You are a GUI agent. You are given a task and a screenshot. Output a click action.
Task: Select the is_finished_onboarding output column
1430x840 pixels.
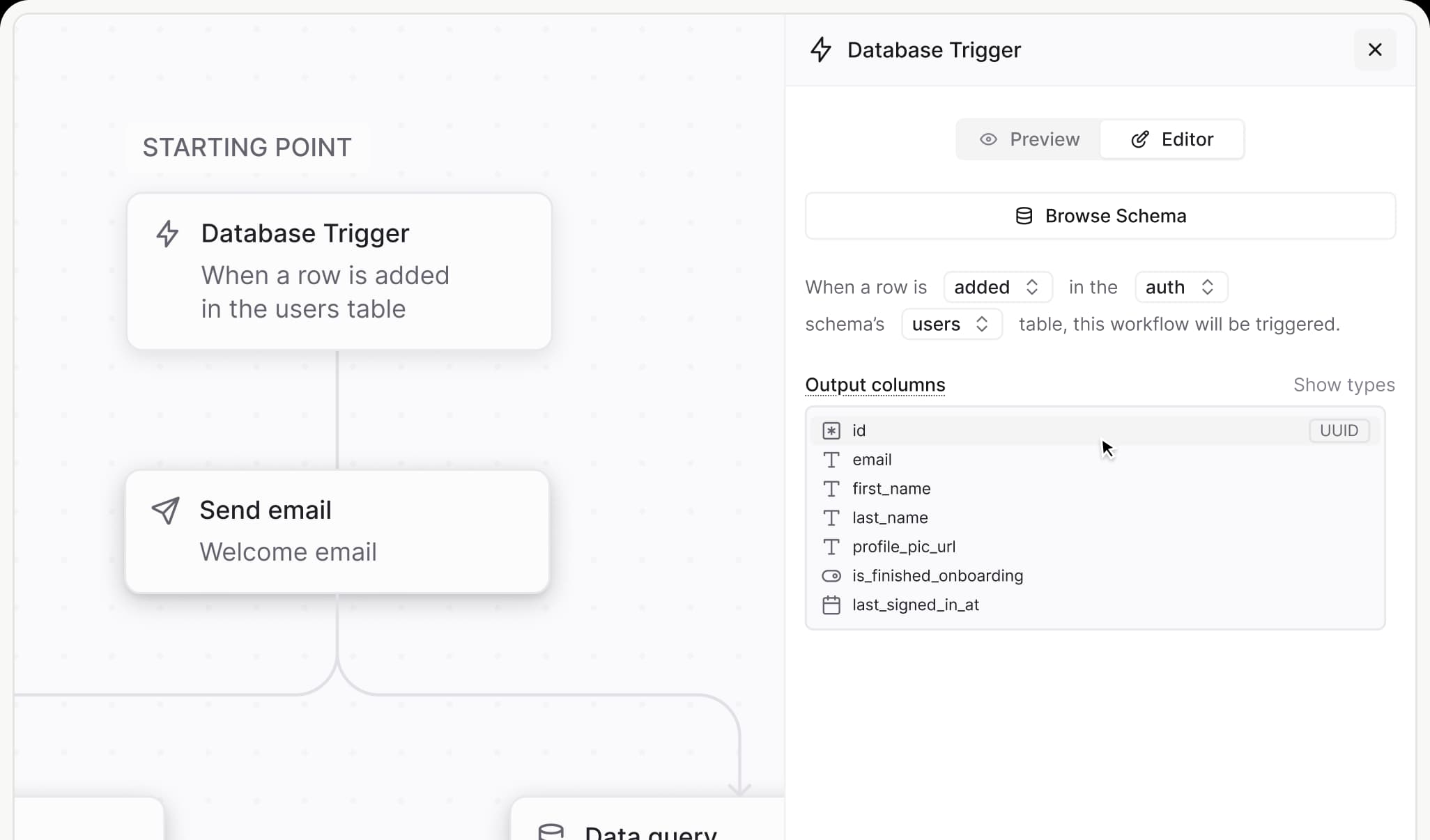point(937,576)
